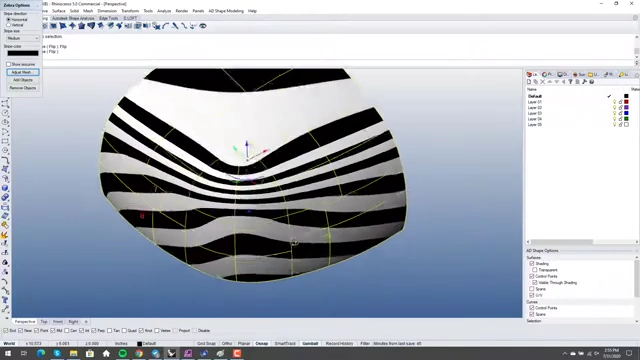Open the Layers panel tab

tap(533, 75)
